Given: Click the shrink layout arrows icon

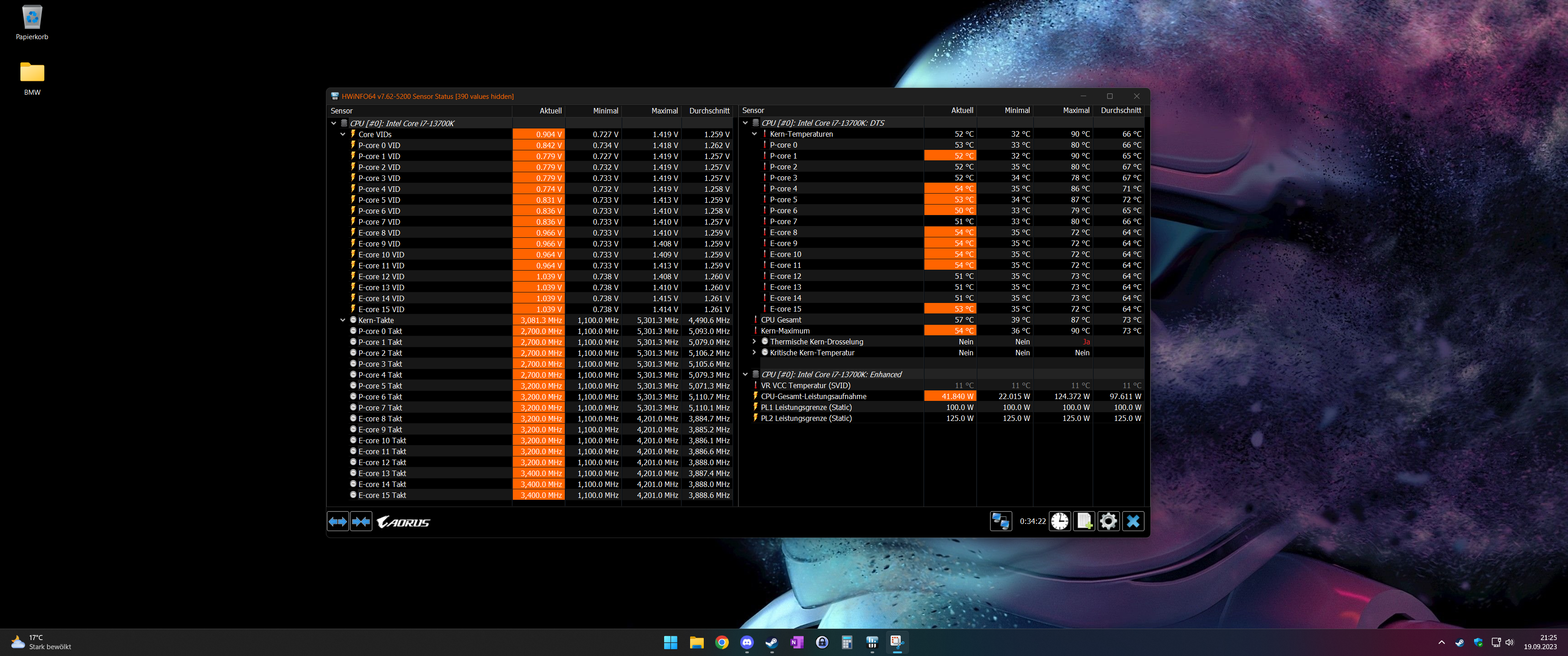Looking at the screenshot, I should click(x=361, y=522).
